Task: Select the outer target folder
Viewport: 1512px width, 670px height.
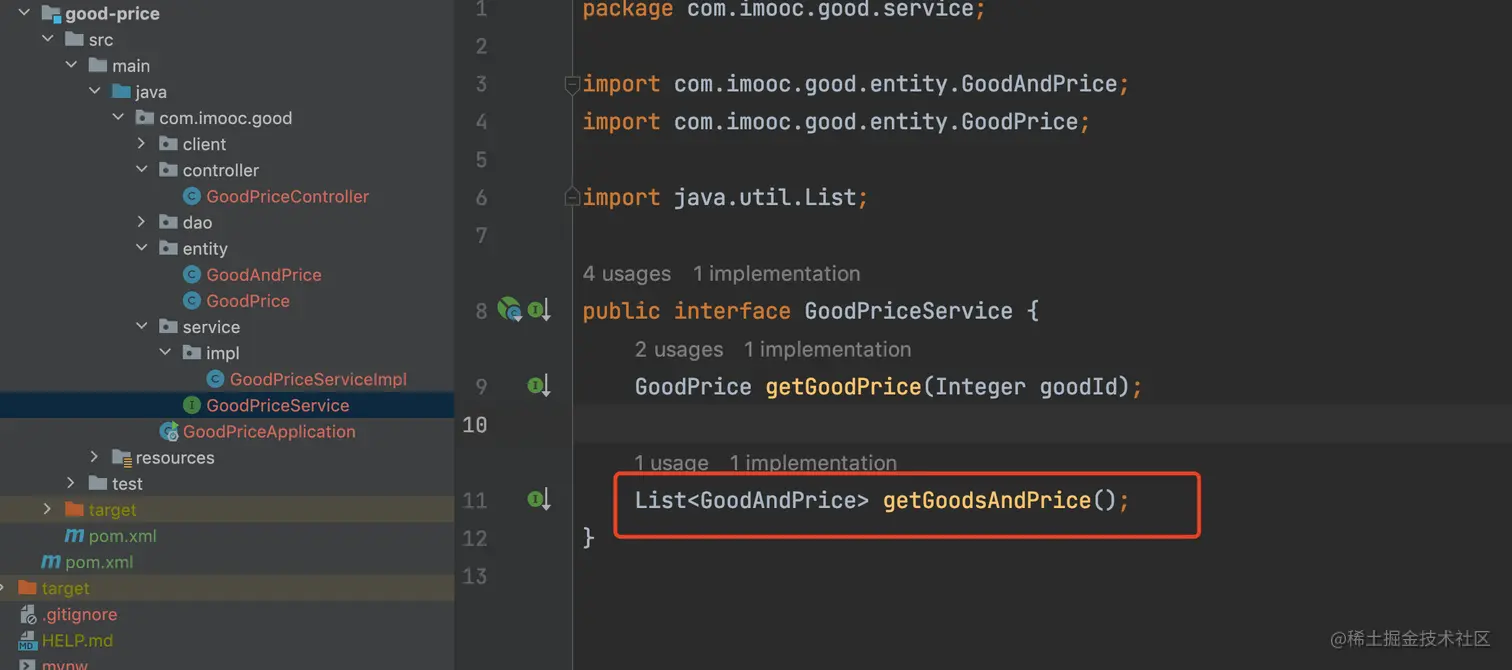Action: (65, 588)
